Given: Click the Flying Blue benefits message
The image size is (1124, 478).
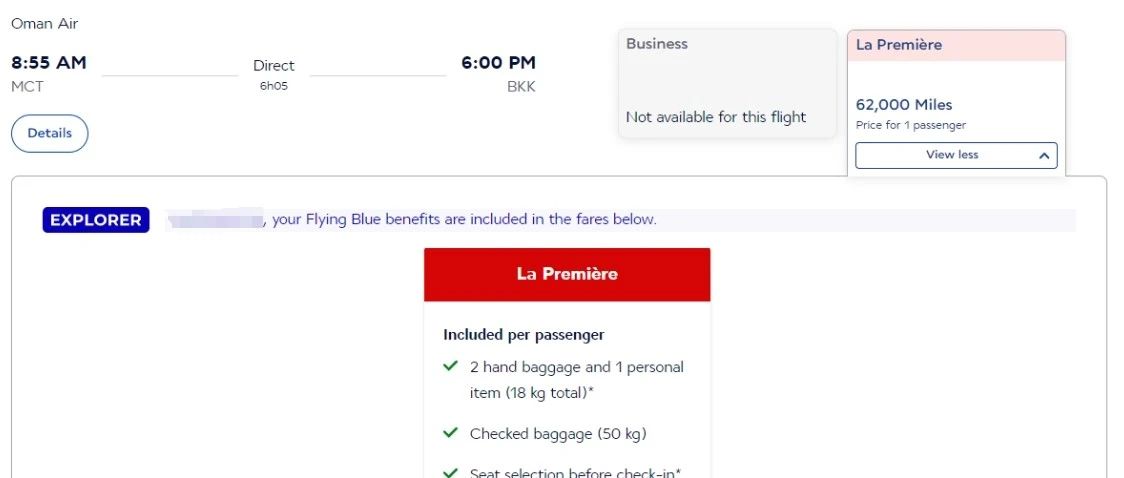Looking at the screenshot, I should coord(464,220).
